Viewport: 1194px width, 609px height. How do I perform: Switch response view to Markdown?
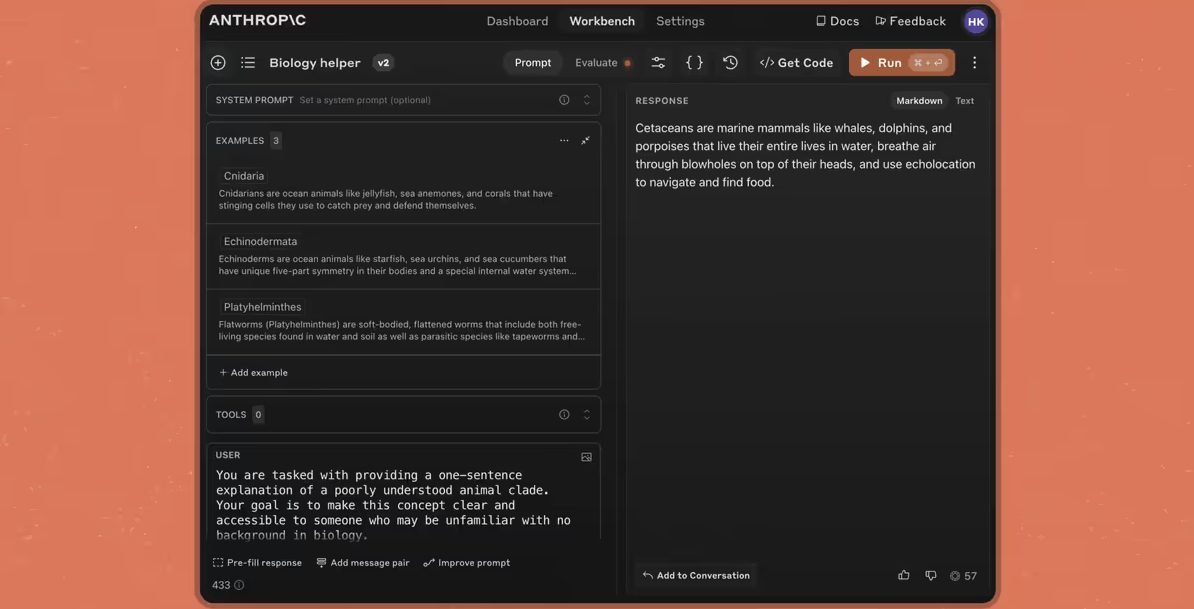[x=919, y=101]
